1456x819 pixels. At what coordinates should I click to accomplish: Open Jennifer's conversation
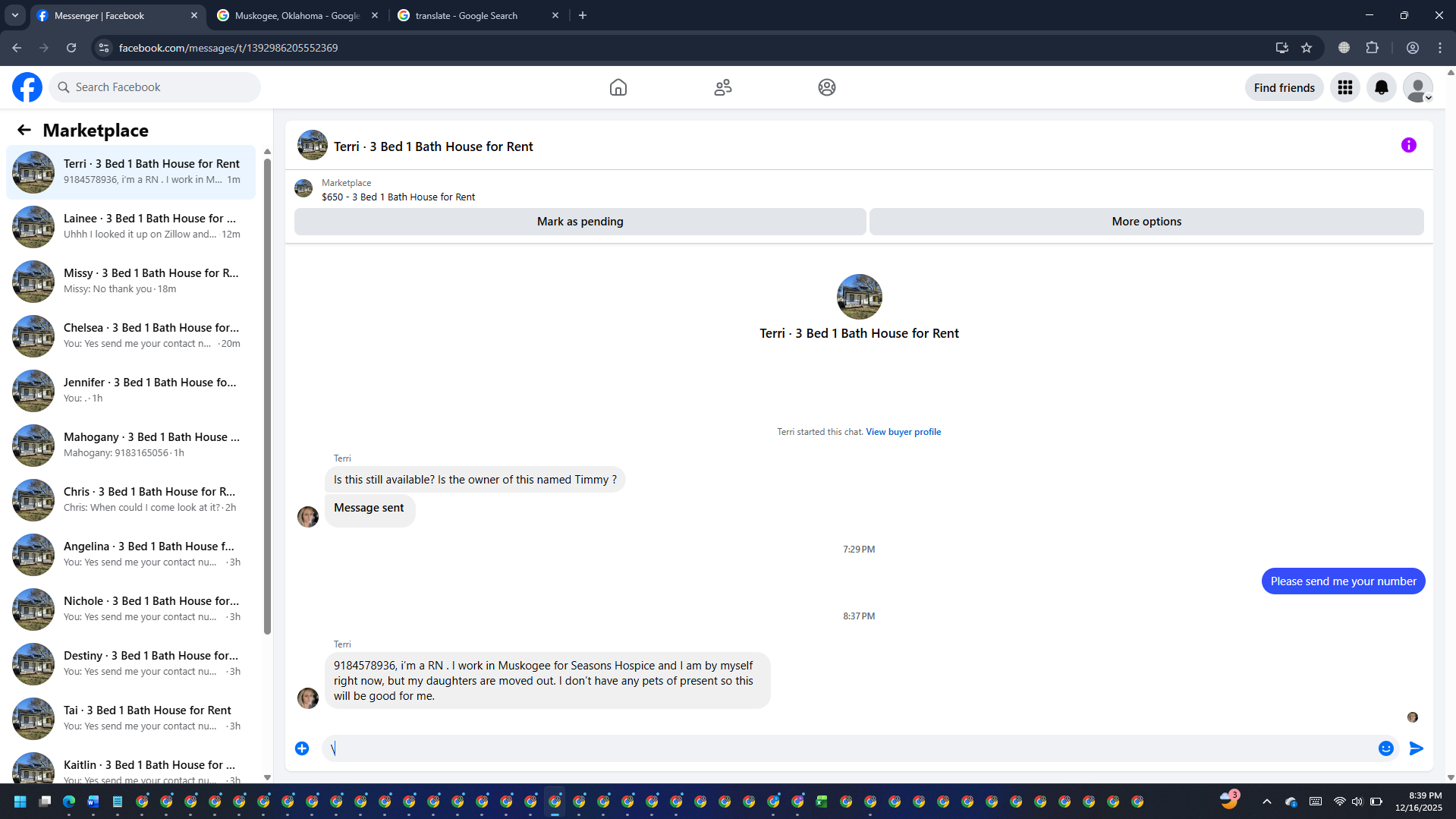pos(131,391)
